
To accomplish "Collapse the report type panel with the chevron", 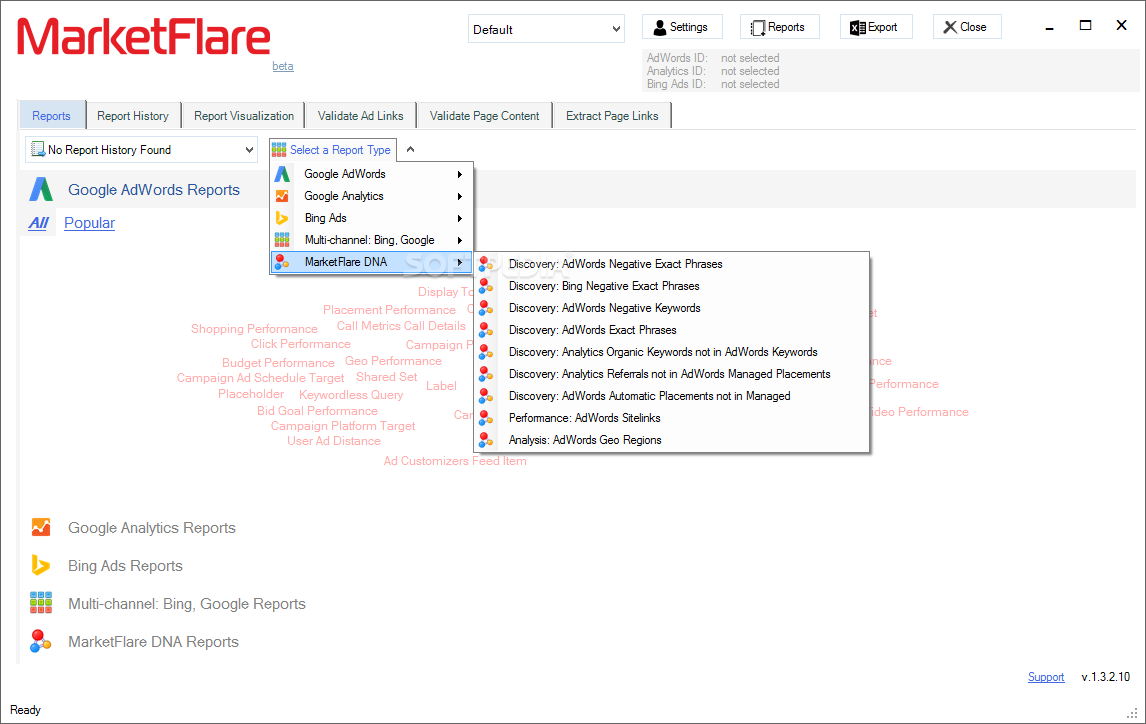I will point(411,150).
